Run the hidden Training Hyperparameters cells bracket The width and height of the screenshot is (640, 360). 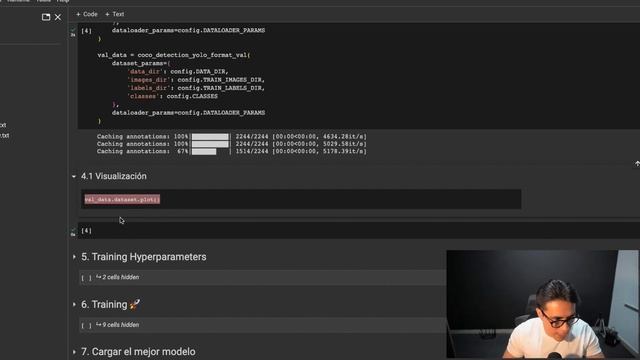coord(86,278)
